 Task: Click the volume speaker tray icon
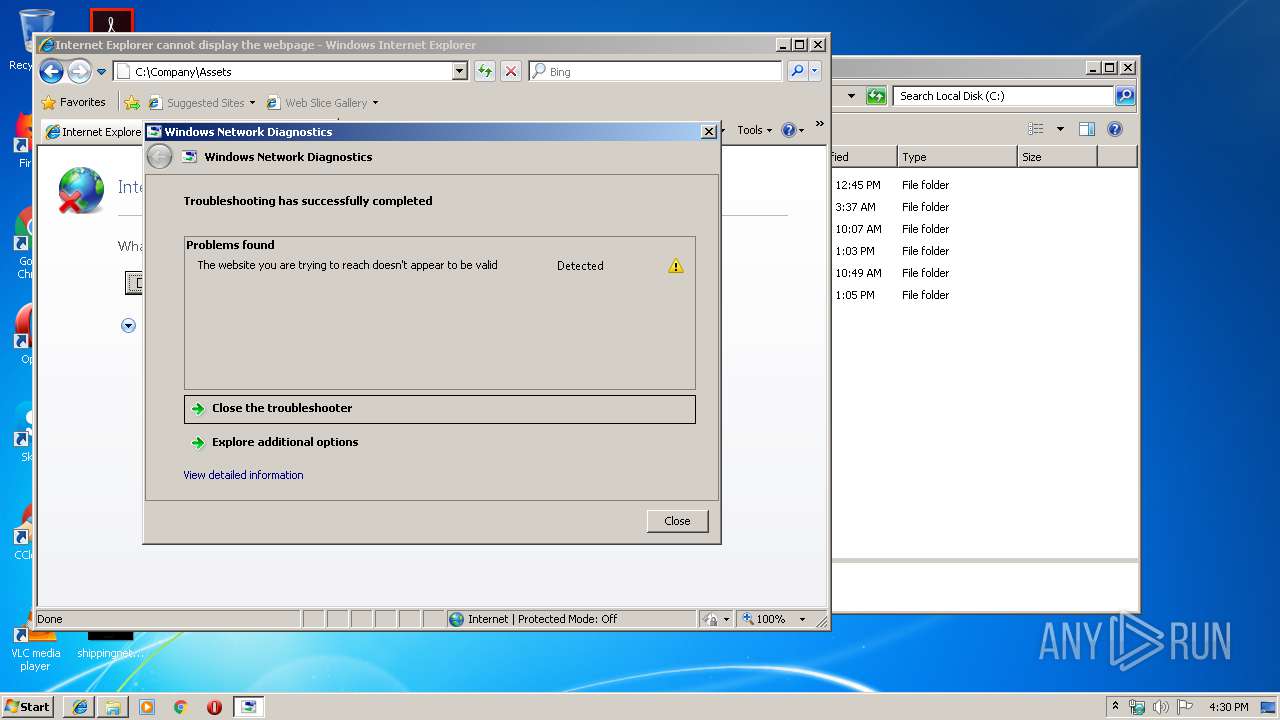coord(1160,707)
